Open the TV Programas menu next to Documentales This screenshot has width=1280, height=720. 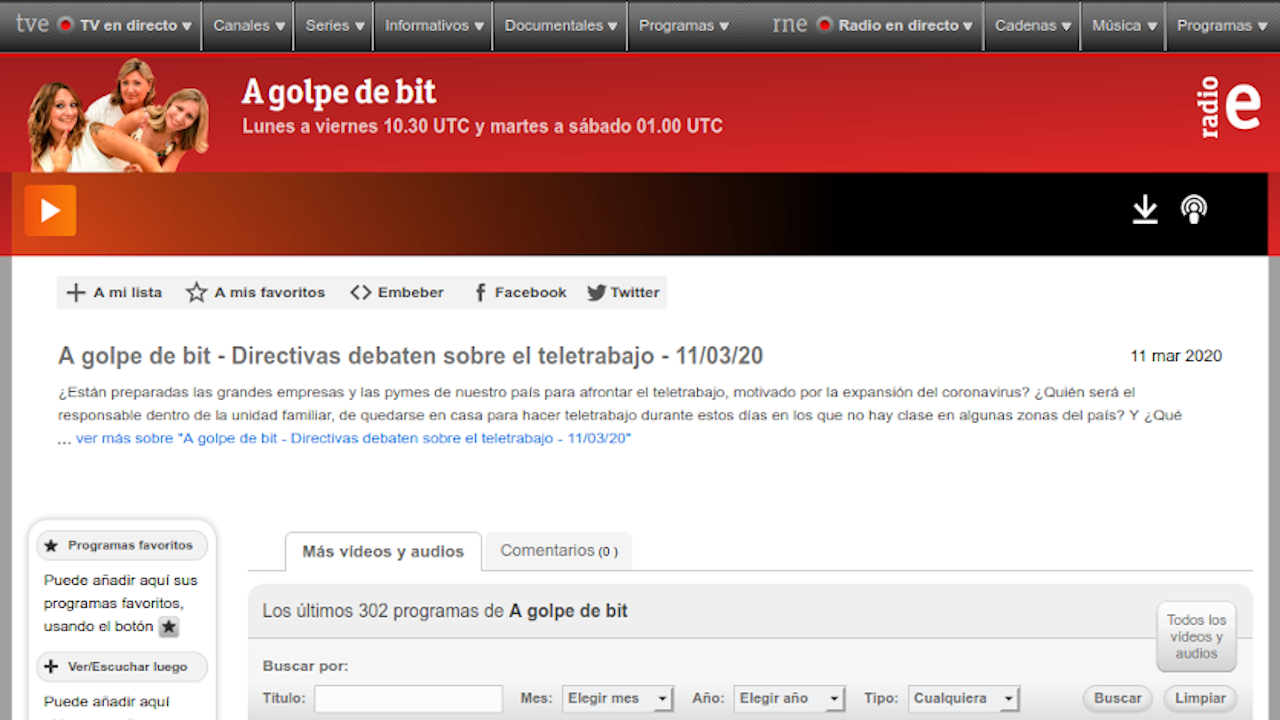point(684,25)
